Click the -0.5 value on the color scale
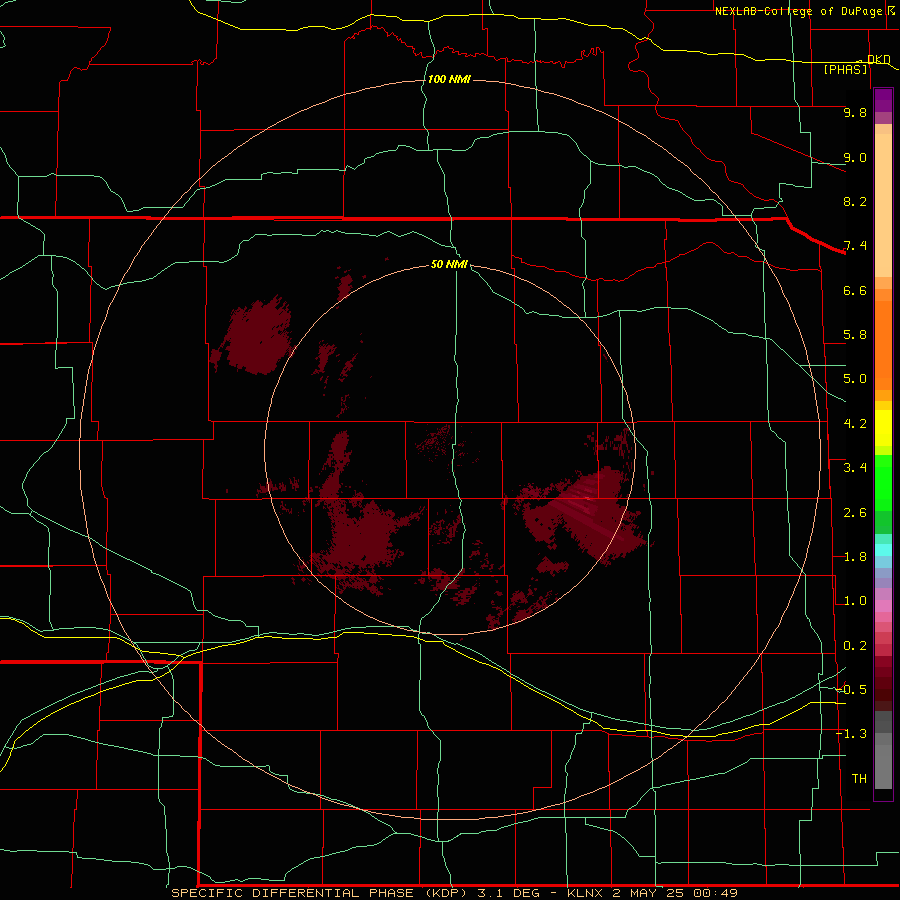This screenshot has height=900, width=900. [x=851, y=690]
